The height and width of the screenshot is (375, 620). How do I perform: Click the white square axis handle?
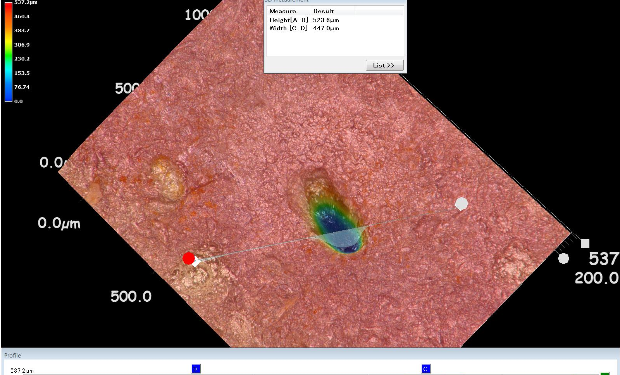pos(585,243)
